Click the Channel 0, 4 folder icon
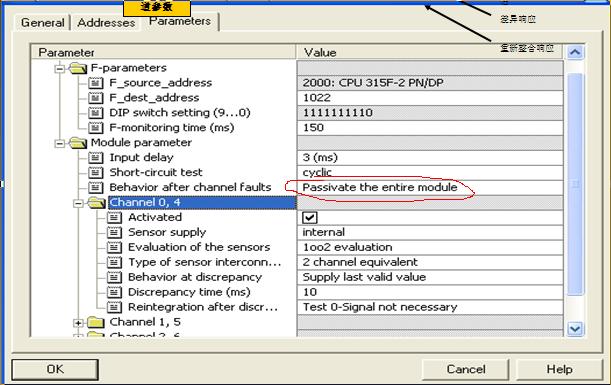 pos(97,203)
